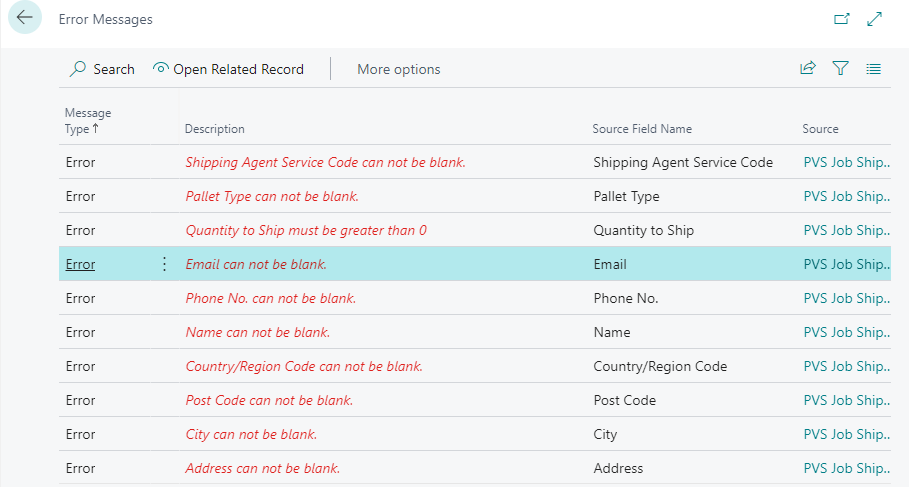Click the 'Pallet Type' source field cell
Image resolution: width=909 pixels, height=487 pixels.
point(626,197)
